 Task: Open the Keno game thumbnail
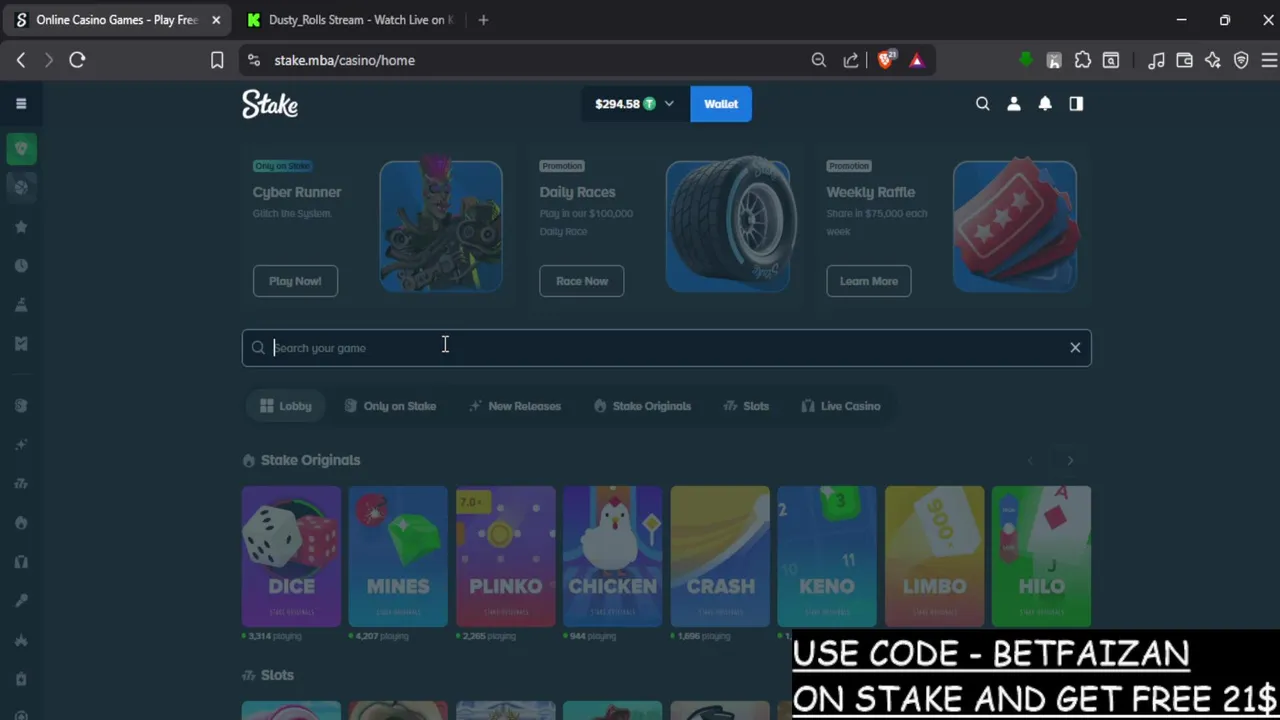pyautogui.click(x=827, y=557)
